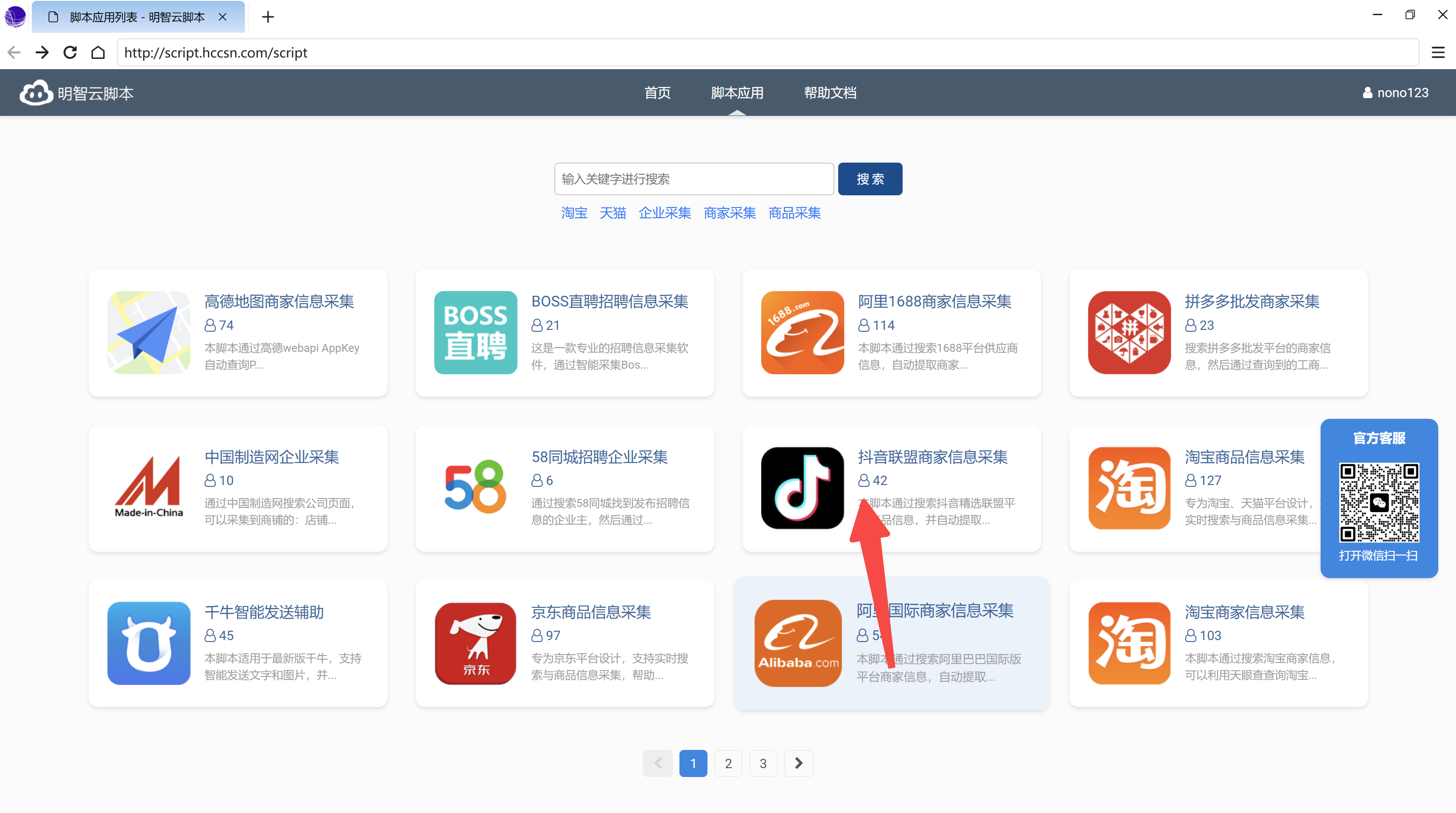Open 千牛智能发送辅助 title

(x=264, y=612)
